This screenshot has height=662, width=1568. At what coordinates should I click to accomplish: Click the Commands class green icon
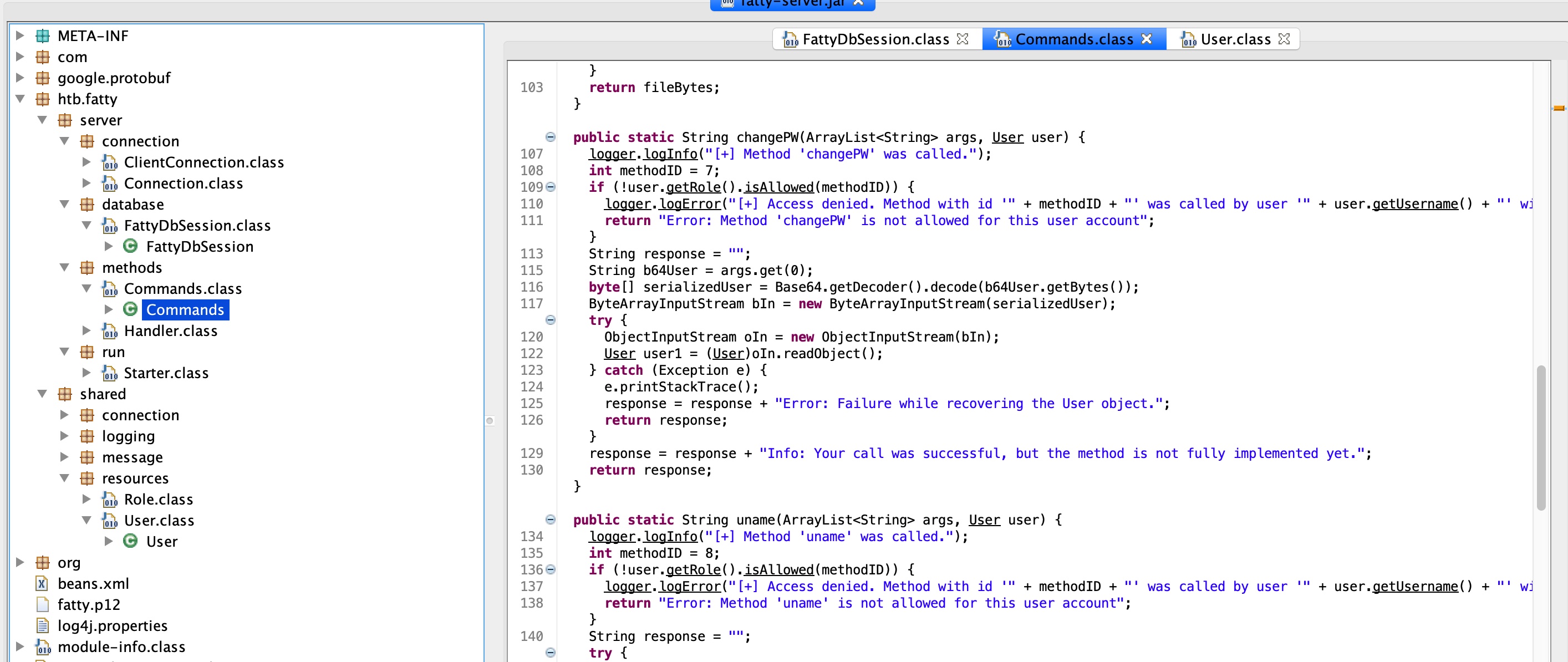click(130, 309)
